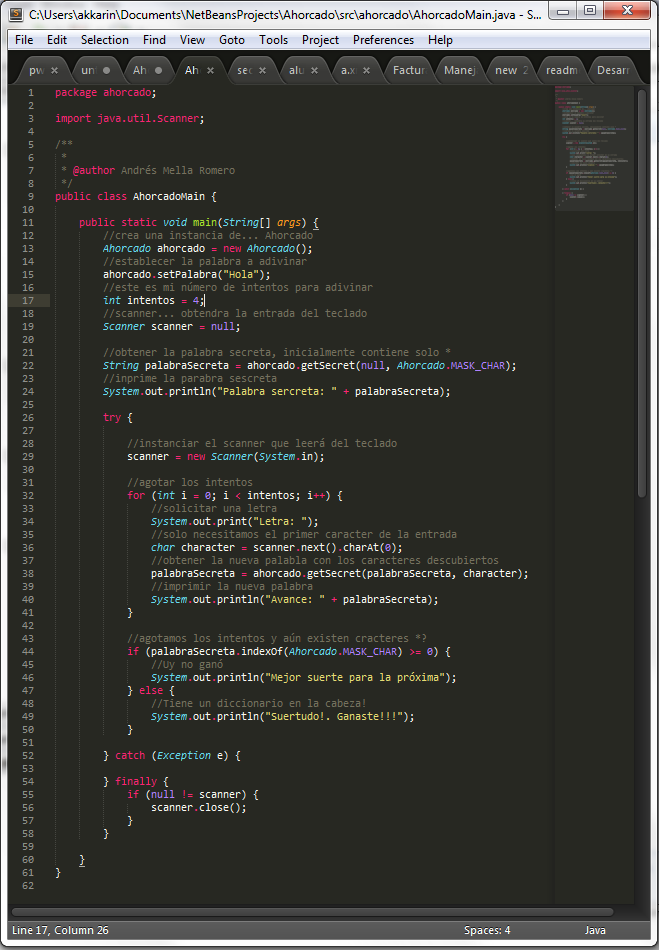Click line number 17 in the gutter

(28, 301)
